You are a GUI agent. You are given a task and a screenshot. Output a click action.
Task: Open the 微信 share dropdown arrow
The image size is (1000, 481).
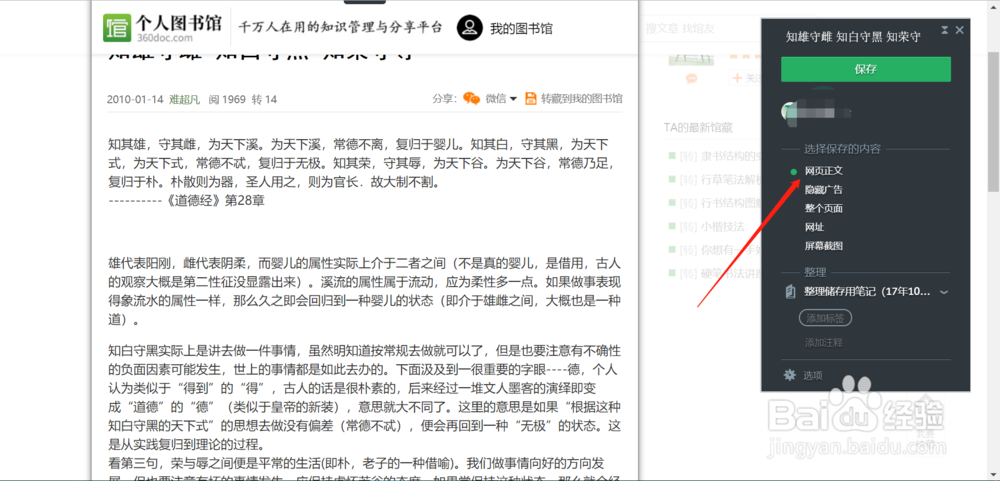tap(513, 99)
